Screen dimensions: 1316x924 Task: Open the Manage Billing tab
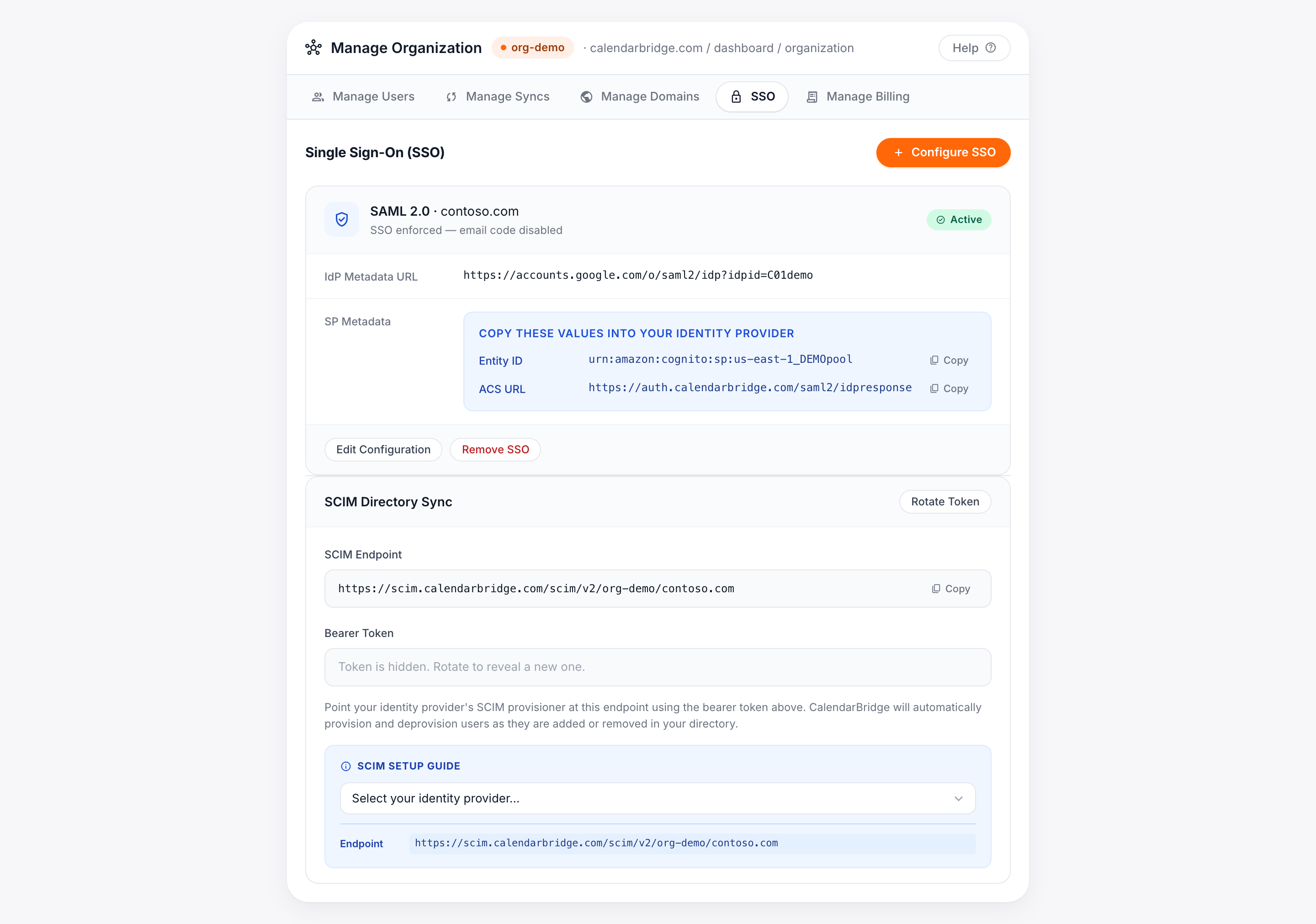858,96
